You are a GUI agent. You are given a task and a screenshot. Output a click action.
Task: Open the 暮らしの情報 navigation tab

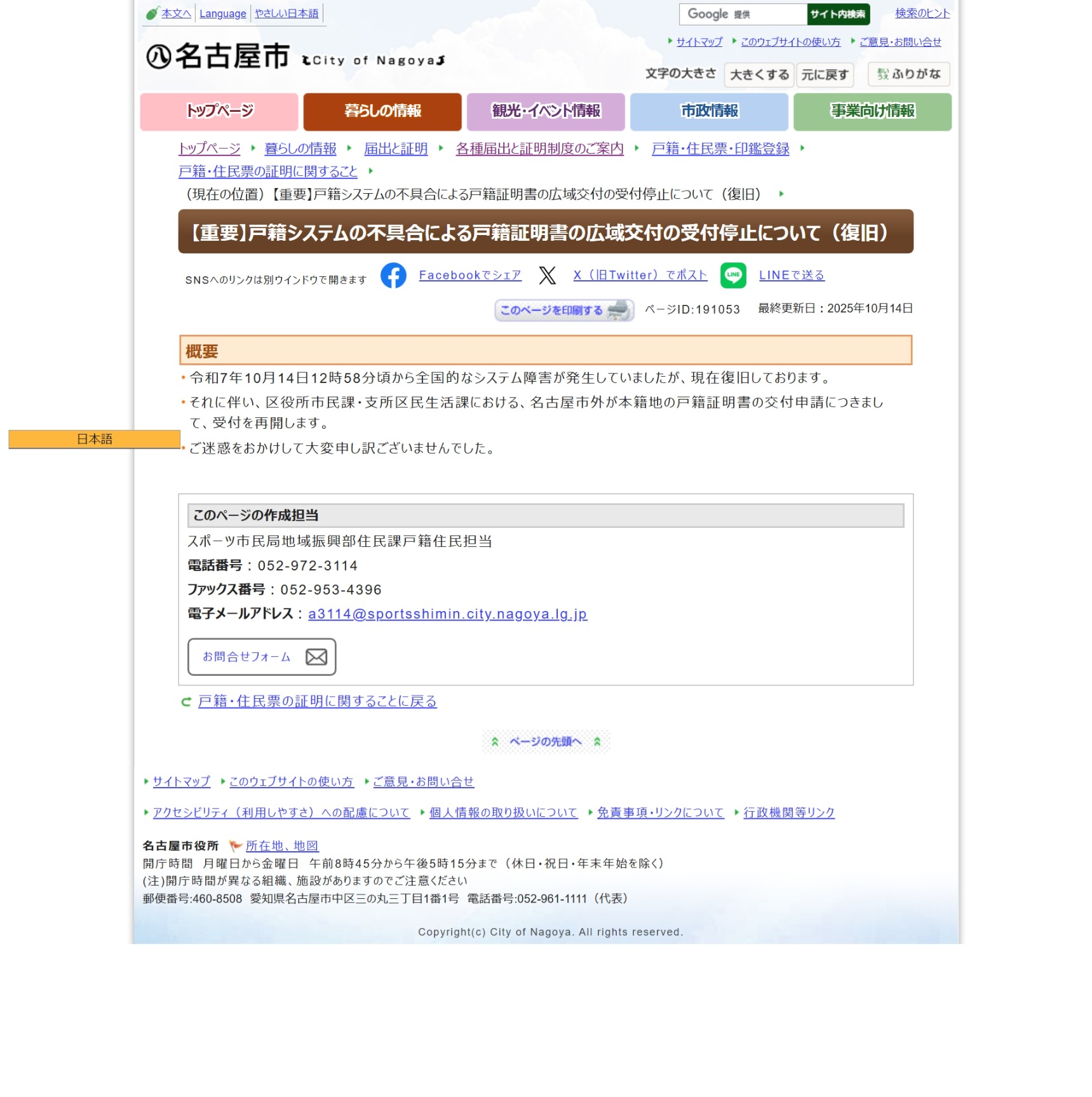[x=382, y=112]
